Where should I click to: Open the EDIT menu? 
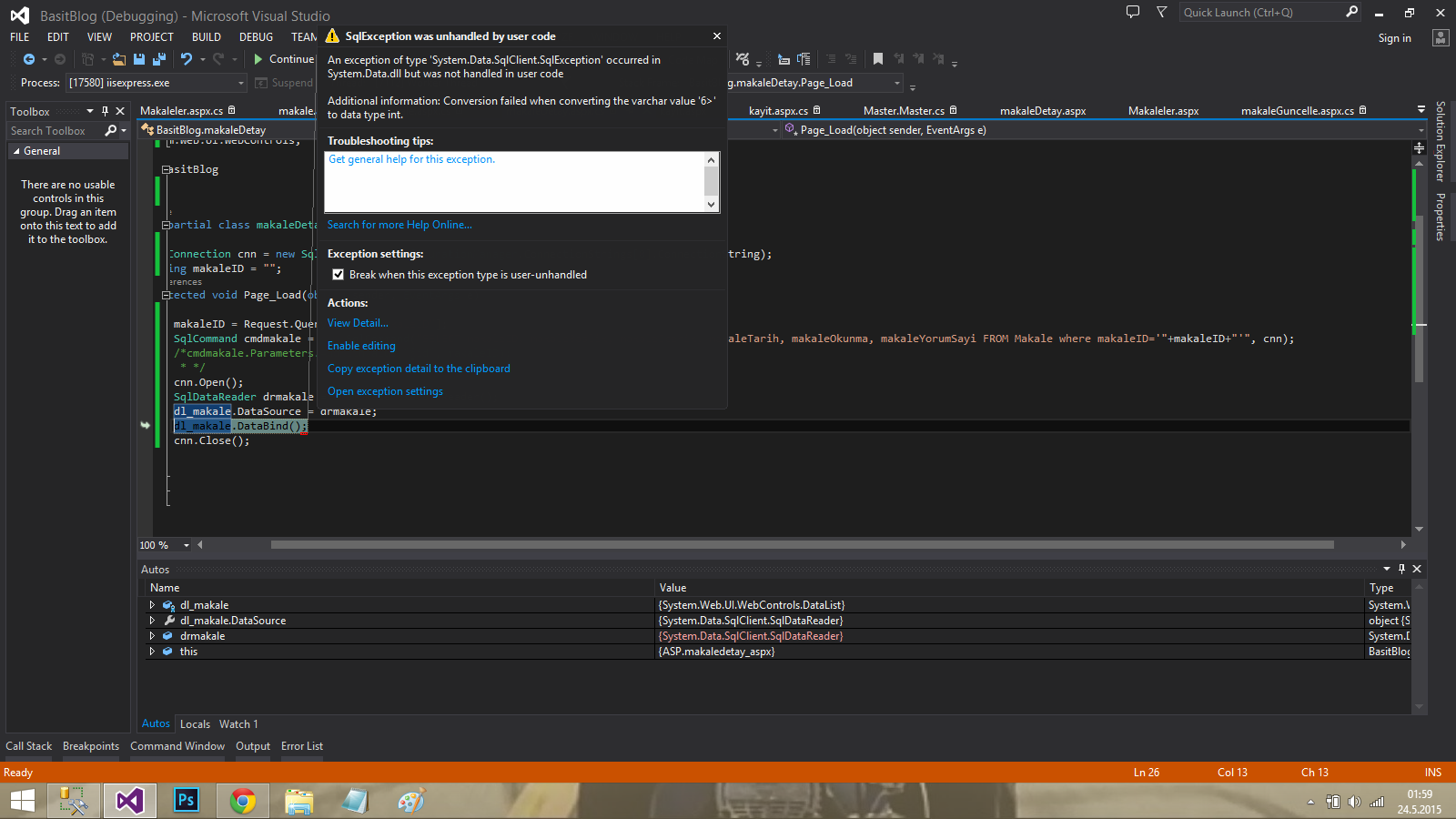(x=58, y=37)
